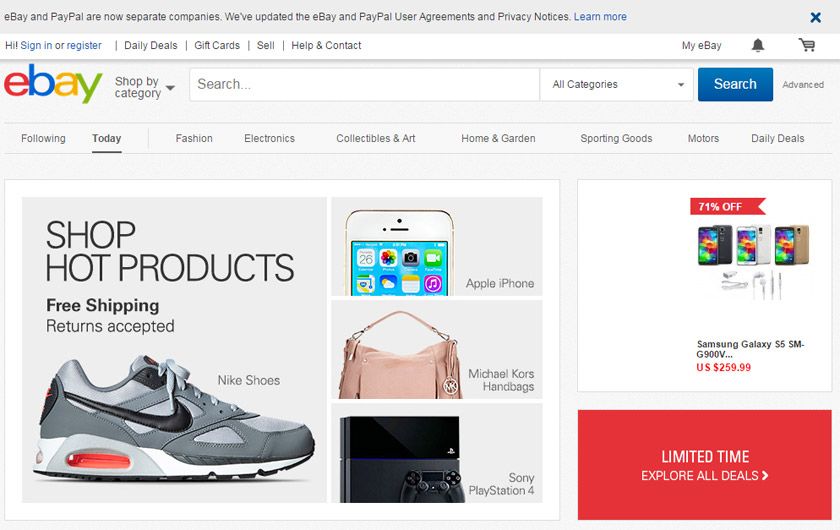Viewport: 840px width, 530px height.
Task: Click the Samsung Galaxy S5 phones image
Action: (753, 260)
